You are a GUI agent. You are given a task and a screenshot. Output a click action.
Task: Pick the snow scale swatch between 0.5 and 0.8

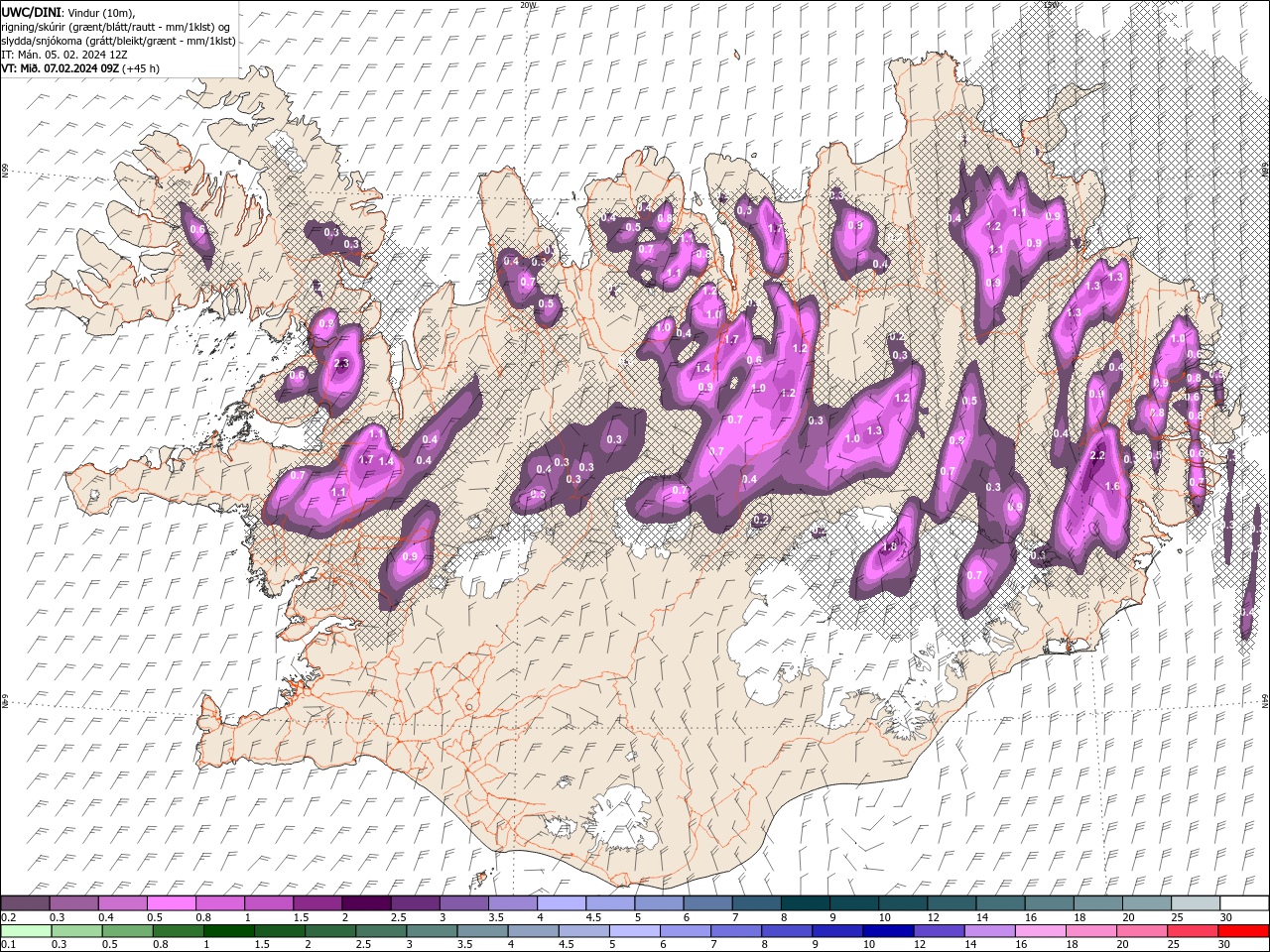point(171,902)
